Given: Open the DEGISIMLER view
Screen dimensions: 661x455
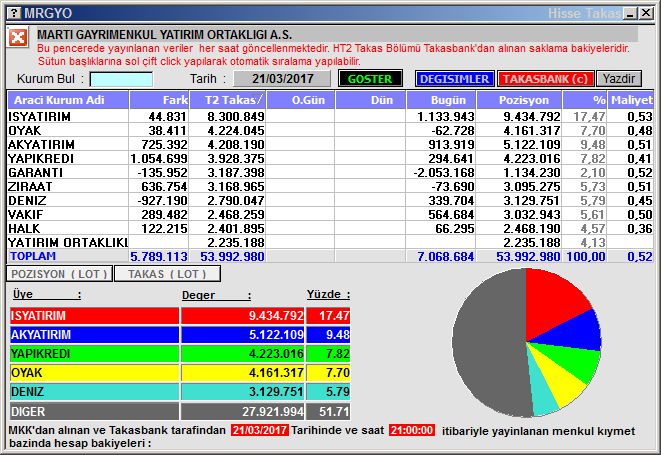Looking at the screenshot, I should pos(454,79).
